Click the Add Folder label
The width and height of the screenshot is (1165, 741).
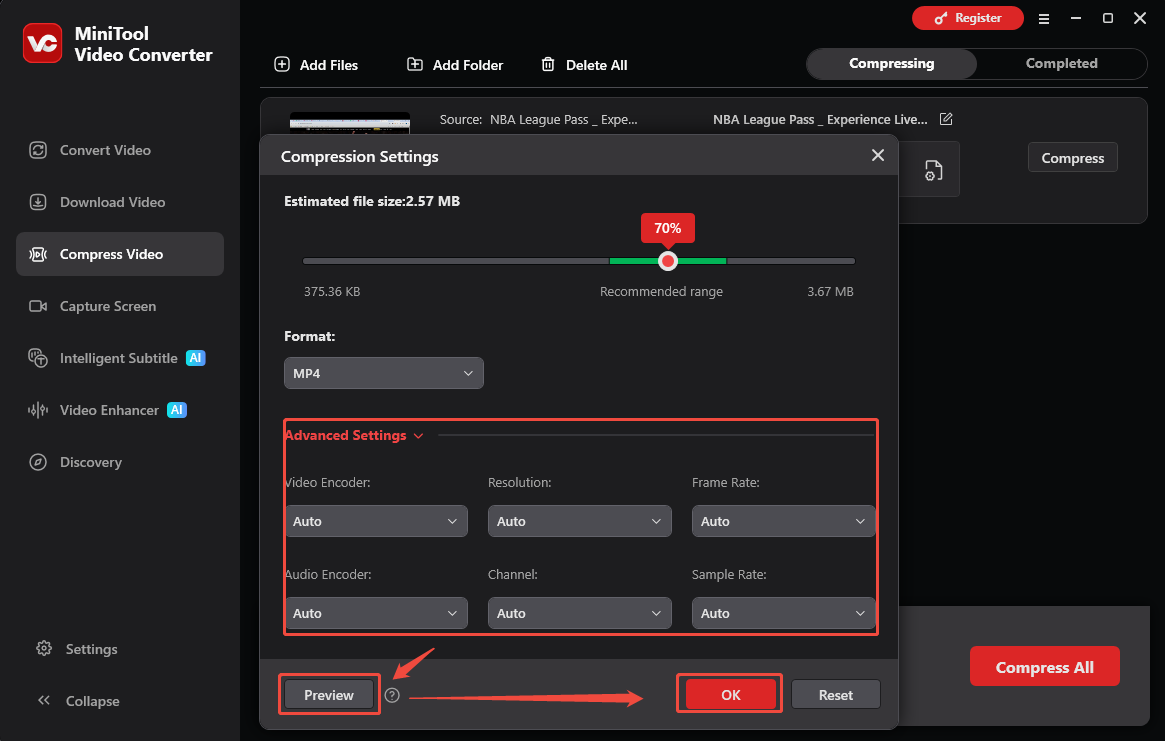pyautogui.click(x=468, y=65)
